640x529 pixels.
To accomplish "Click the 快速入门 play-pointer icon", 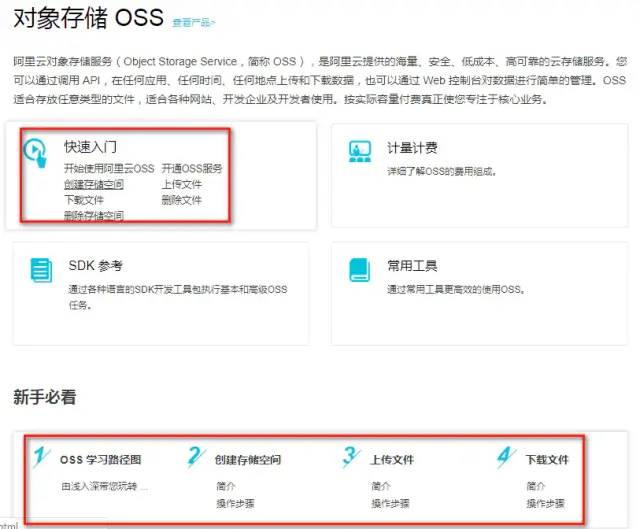I will (36, 153).
